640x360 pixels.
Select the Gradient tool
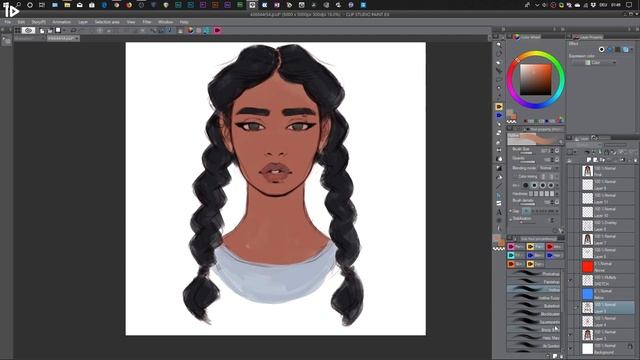pos(499,168)
